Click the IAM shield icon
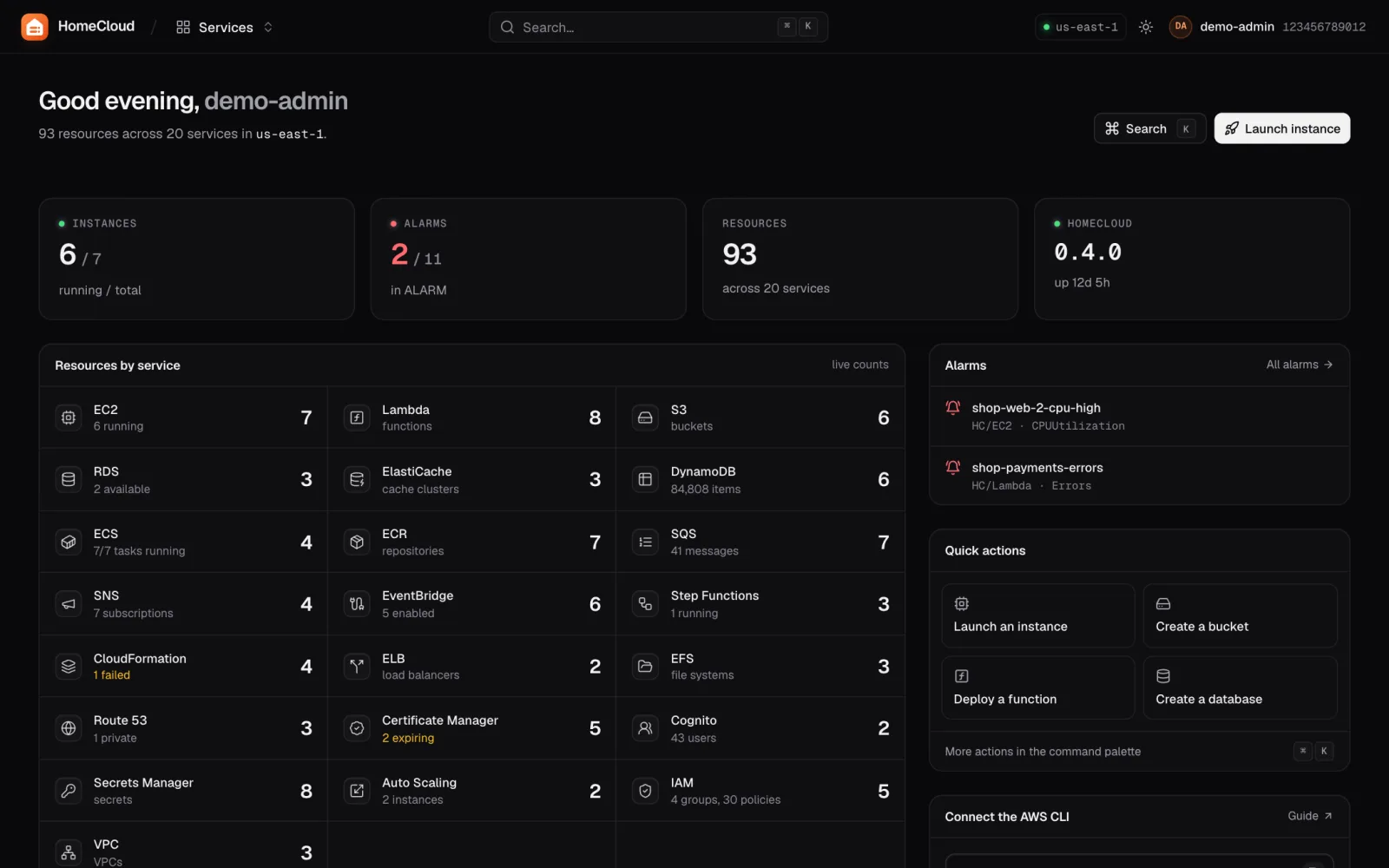The height and width of the screenshot is (868, 1389). (645, 791)
